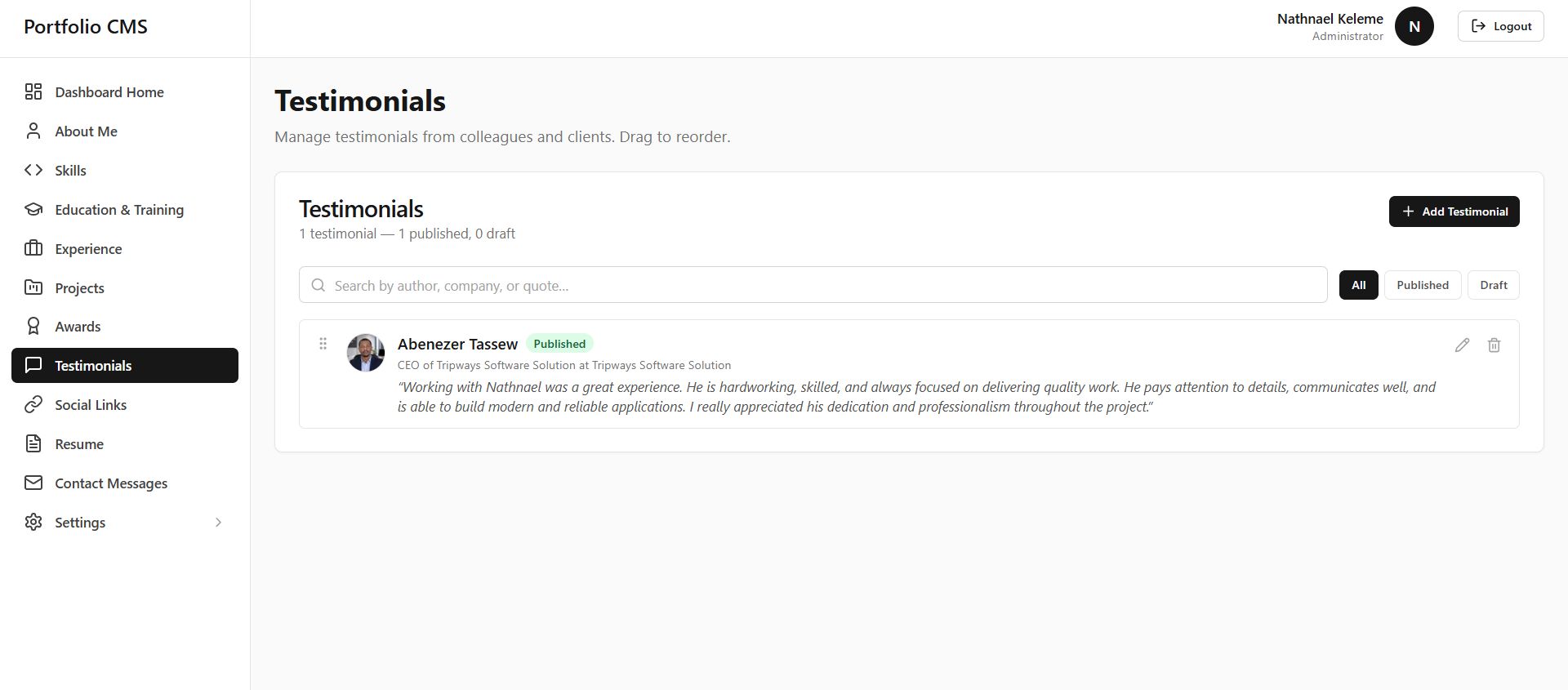The height and width of the screenshot is (690, 1568).
Task: Click the Resume document icon
Action: [x=33, y=443]
